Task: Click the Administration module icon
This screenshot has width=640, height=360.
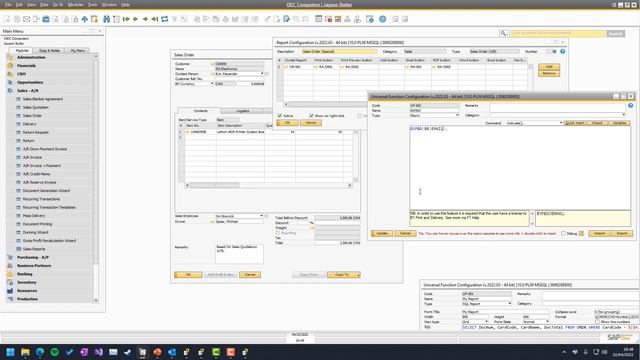Action: click(x=10, y=58)
